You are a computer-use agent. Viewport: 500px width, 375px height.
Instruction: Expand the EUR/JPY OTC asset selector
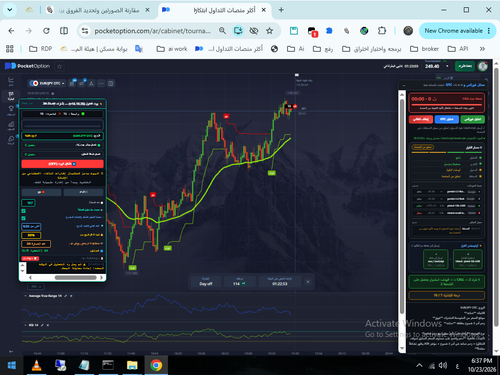47,83
